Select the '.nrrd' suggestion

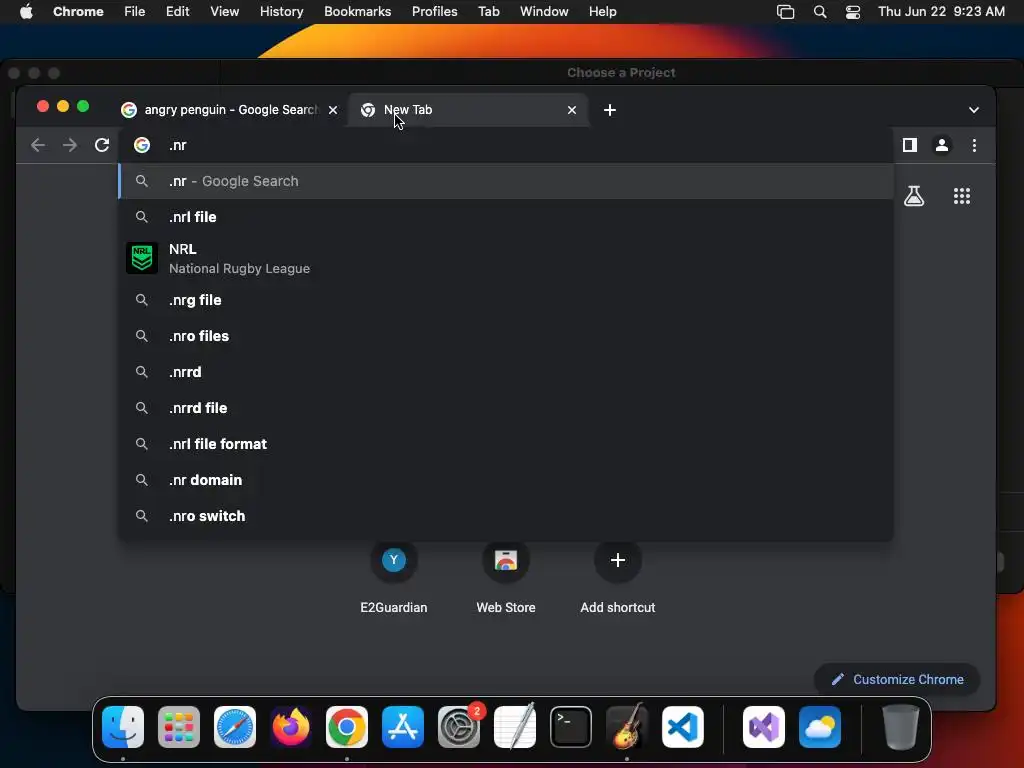(x=505, y=372)
